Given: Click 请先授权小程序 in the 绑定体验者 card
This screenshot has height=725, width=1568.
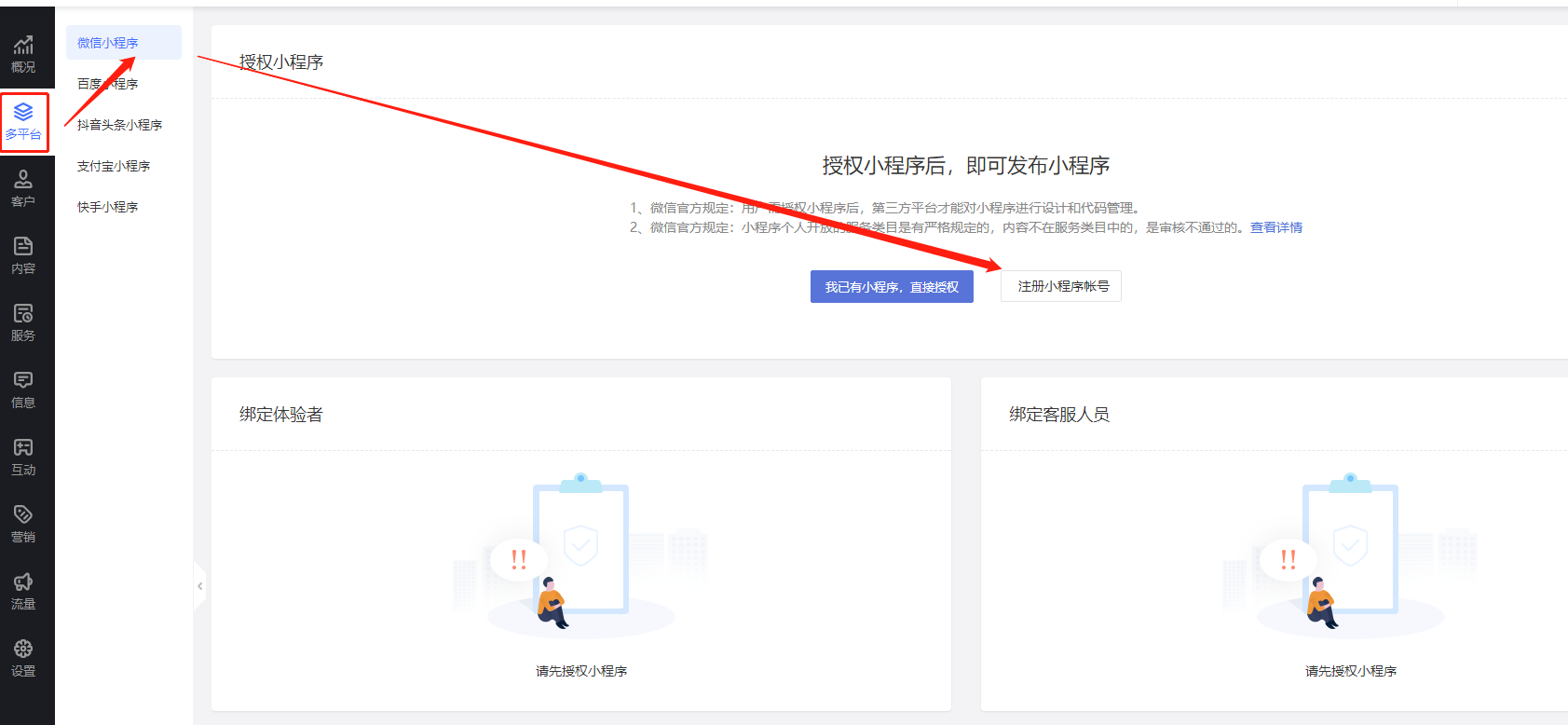Looking at the screenshot, I should (x=581, y=671).
